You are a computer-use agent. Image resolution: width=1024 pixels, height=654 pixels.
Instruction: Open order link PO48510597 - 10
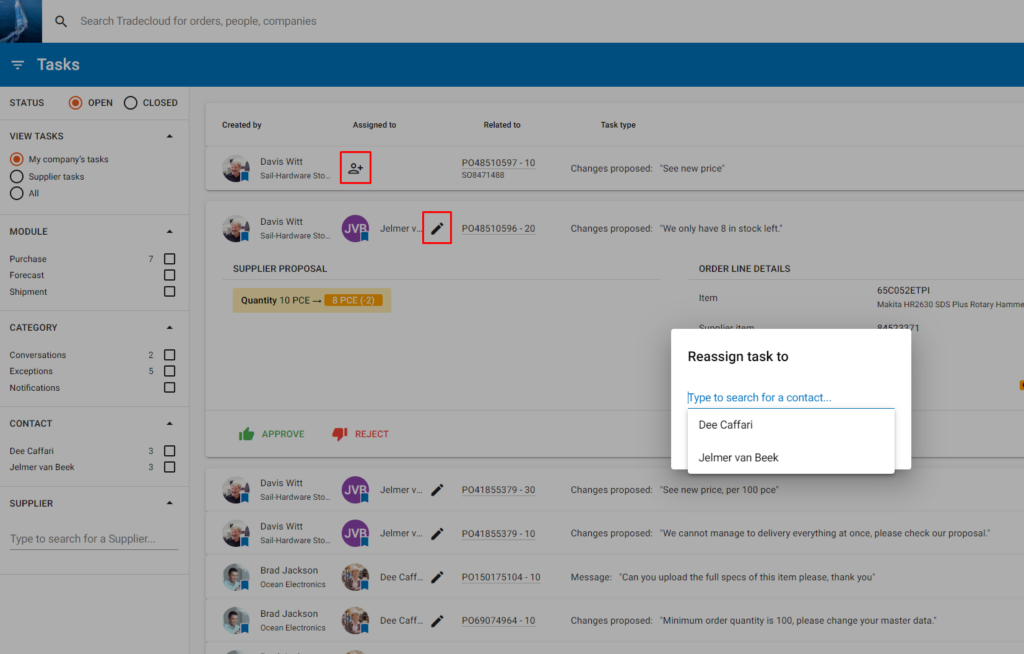pos(500,162)
